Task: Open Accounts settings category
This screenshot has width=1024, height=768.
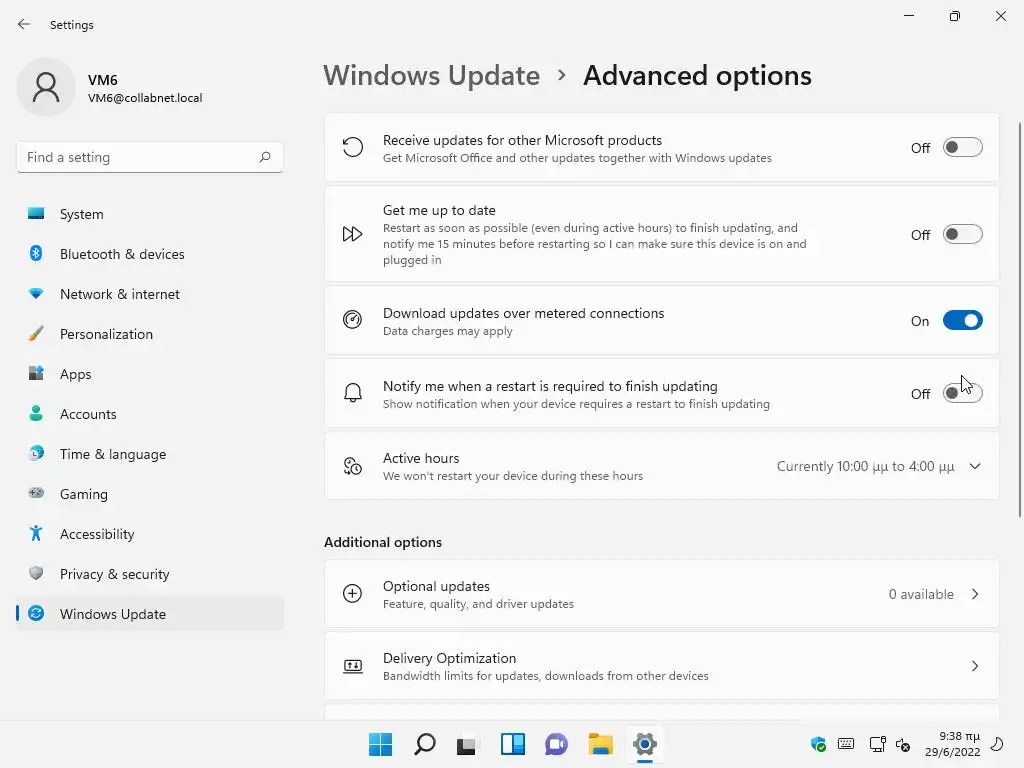Action: 150,414
